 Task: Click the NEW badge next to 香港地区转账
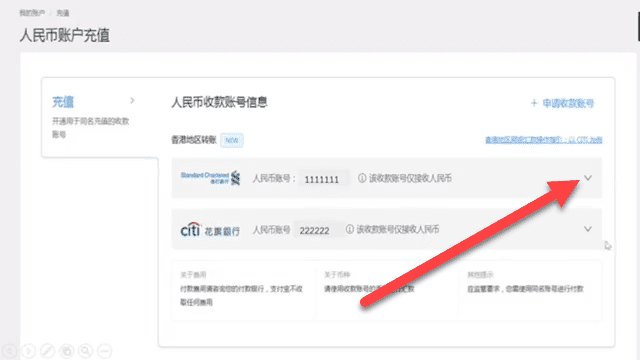click(232, 140)
